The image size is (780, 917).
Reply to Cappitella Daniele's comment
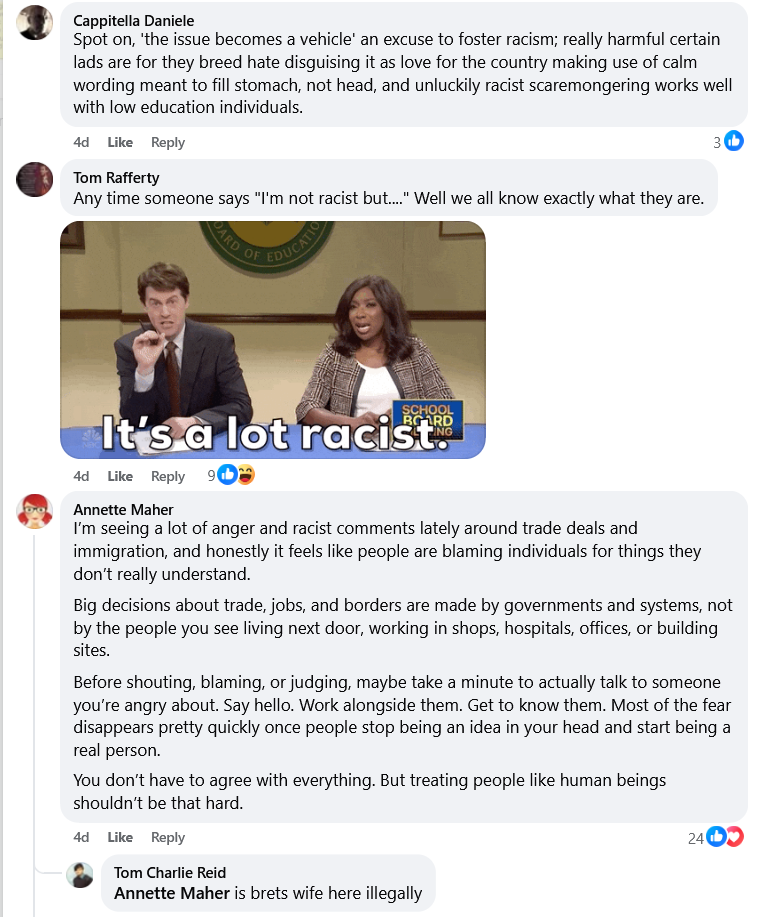point(168,142)
